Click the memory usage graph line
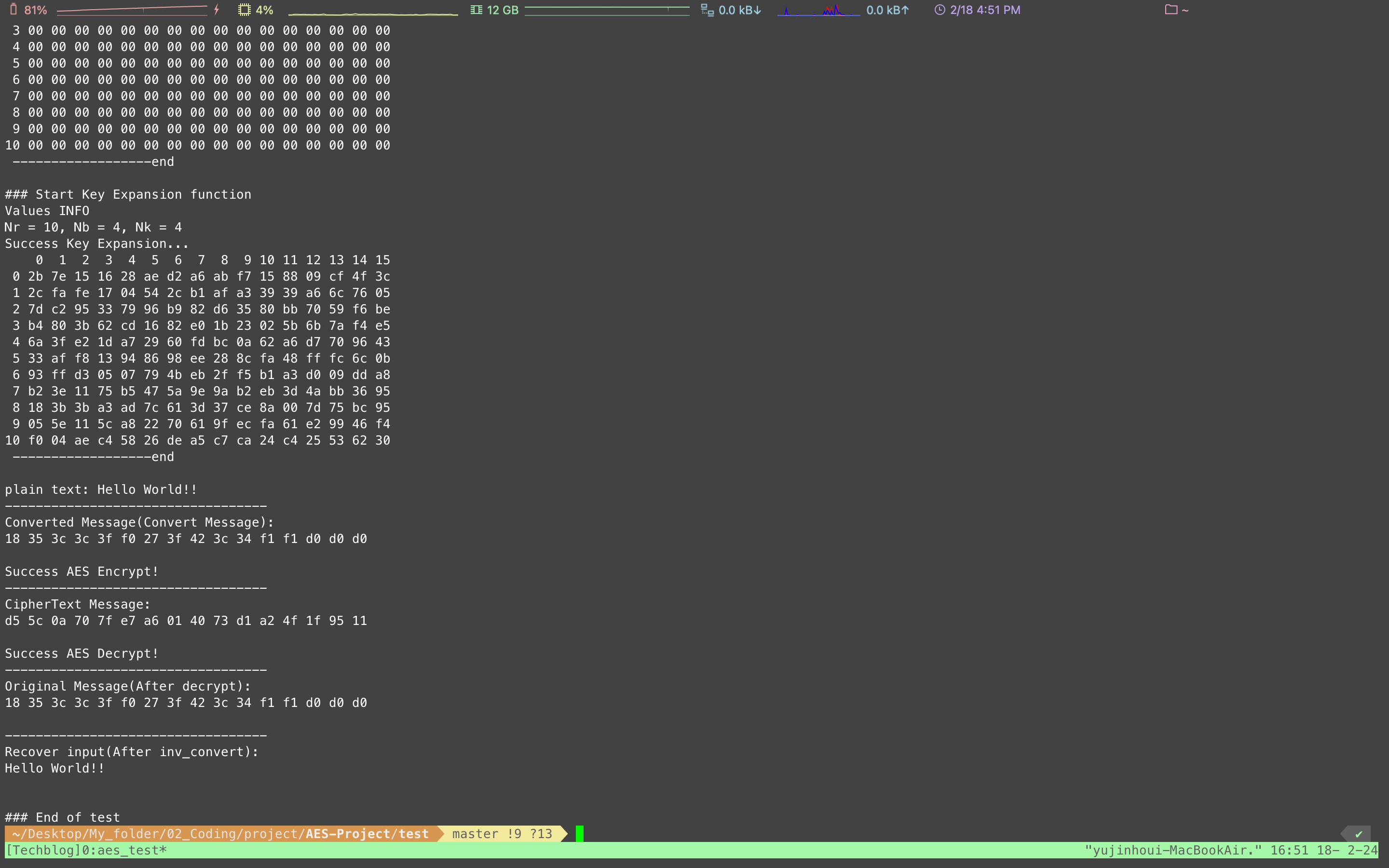Screen dimensions: 1389x868 [607, 10]
